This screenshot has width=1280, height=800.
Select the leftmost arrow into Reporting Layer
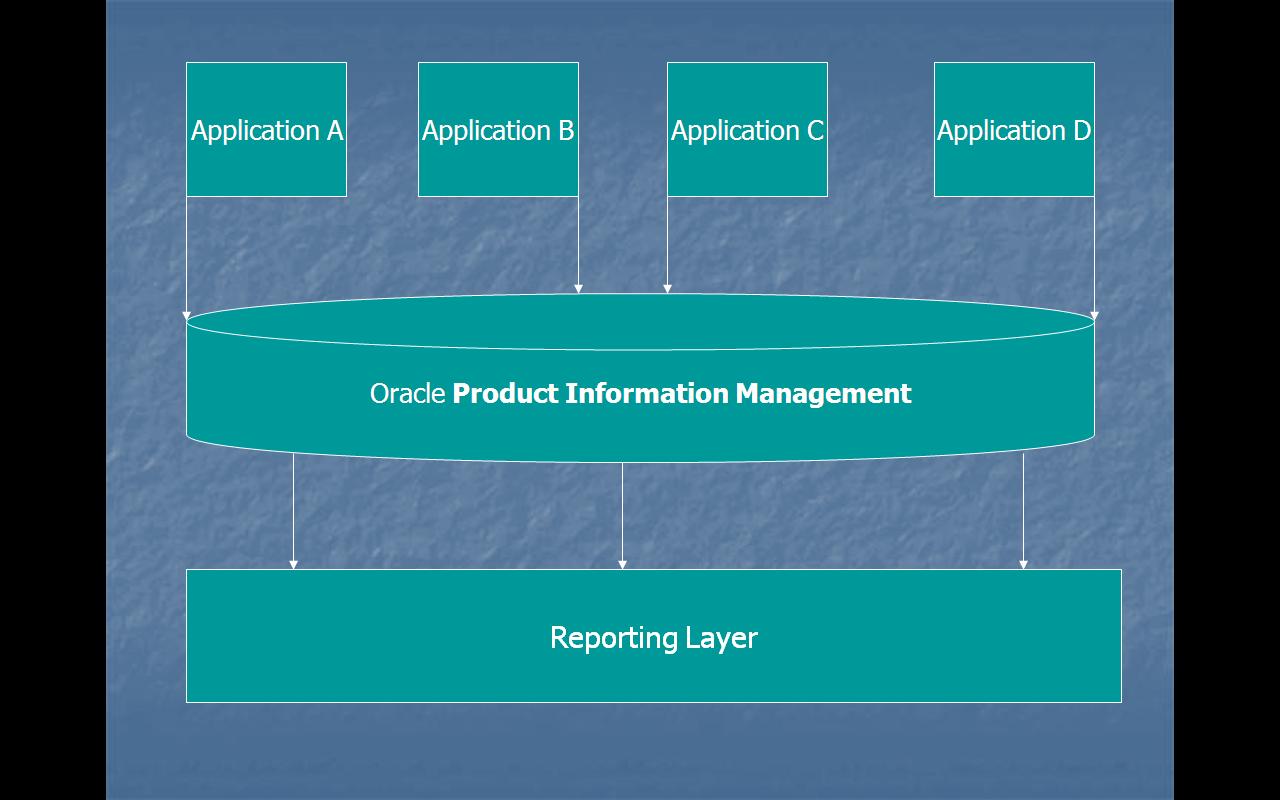[x=292, y=510]
